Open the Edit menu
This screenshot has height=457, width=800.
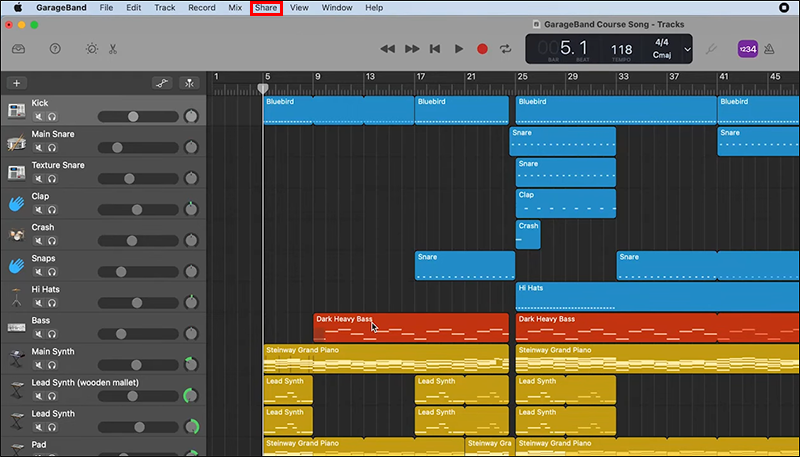(134, 8)
